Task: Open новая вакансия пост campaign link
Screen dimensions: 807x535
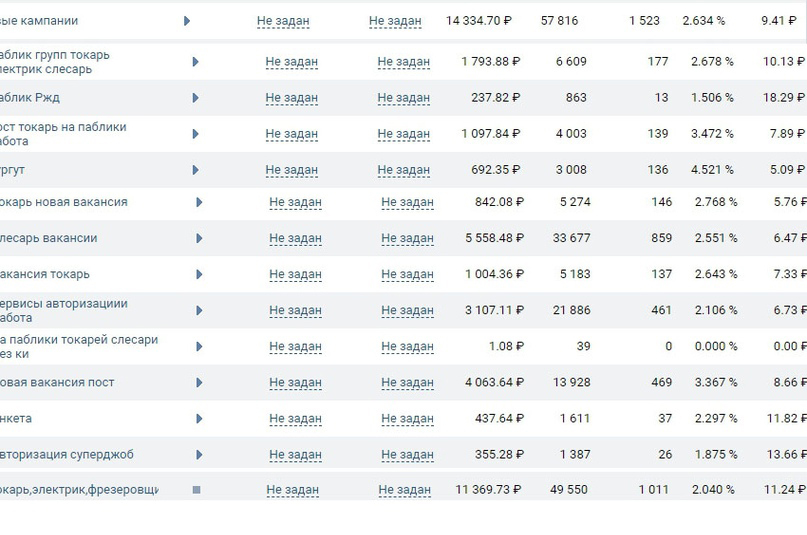Action: pos(56,382)
